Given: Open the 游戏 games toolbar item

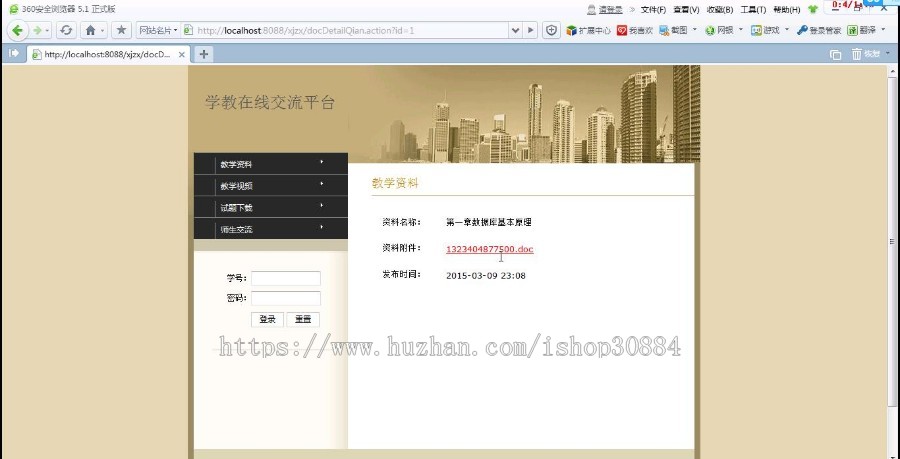Looking at the screenshot, I should 765,30.
